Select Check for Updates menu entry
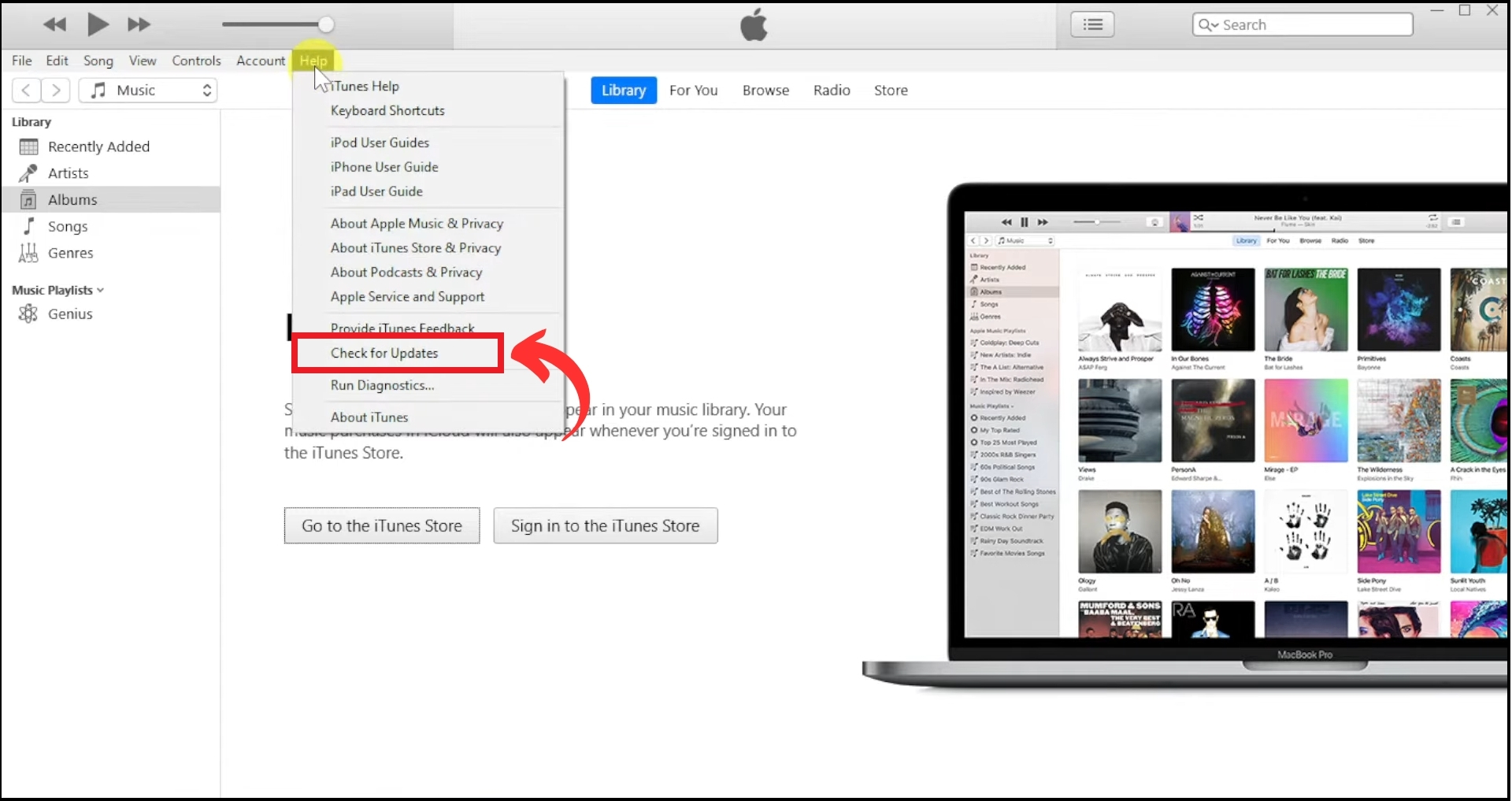Viewport: 1512px width, 801px height. [384, 353]
